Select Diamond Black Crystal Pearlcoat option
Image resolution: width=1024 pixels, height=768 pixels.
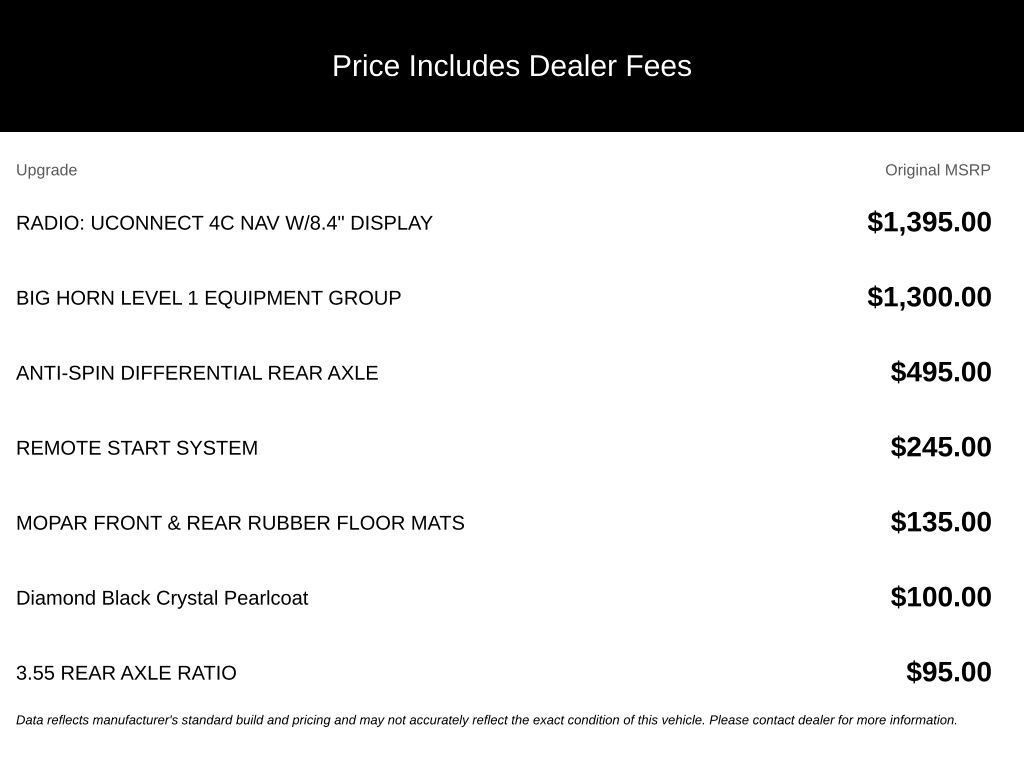coord(162,598)
